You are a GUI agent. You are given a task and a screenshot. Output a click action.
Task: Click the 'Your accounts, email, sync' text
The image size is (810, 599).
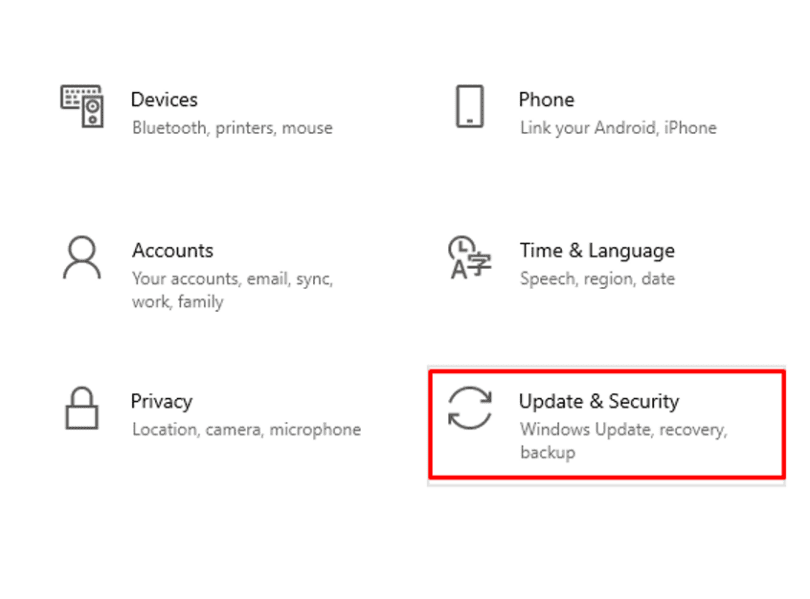(x=232, y=279)
